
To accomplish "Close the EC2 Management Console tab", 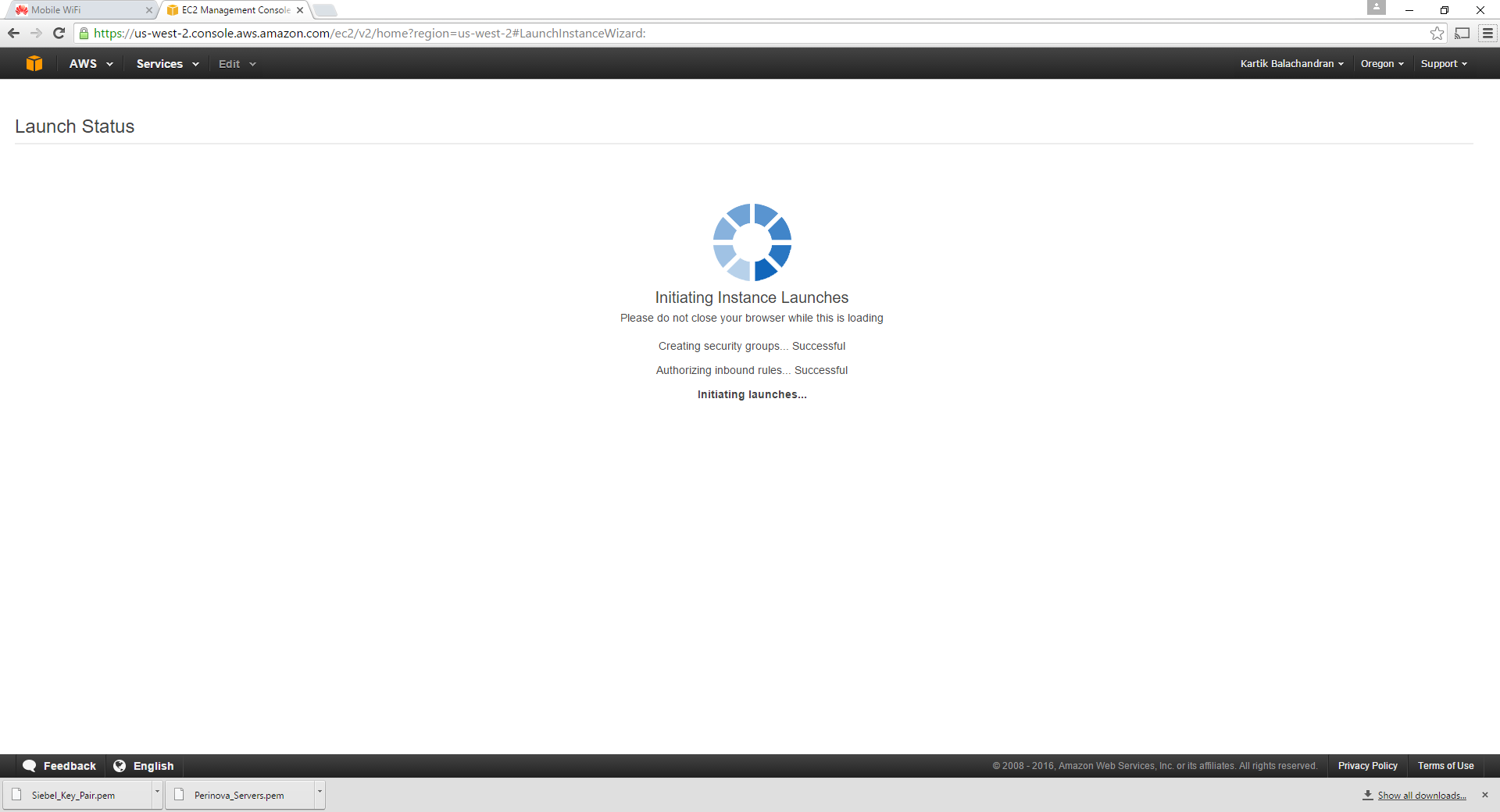I will click(300, 10).
